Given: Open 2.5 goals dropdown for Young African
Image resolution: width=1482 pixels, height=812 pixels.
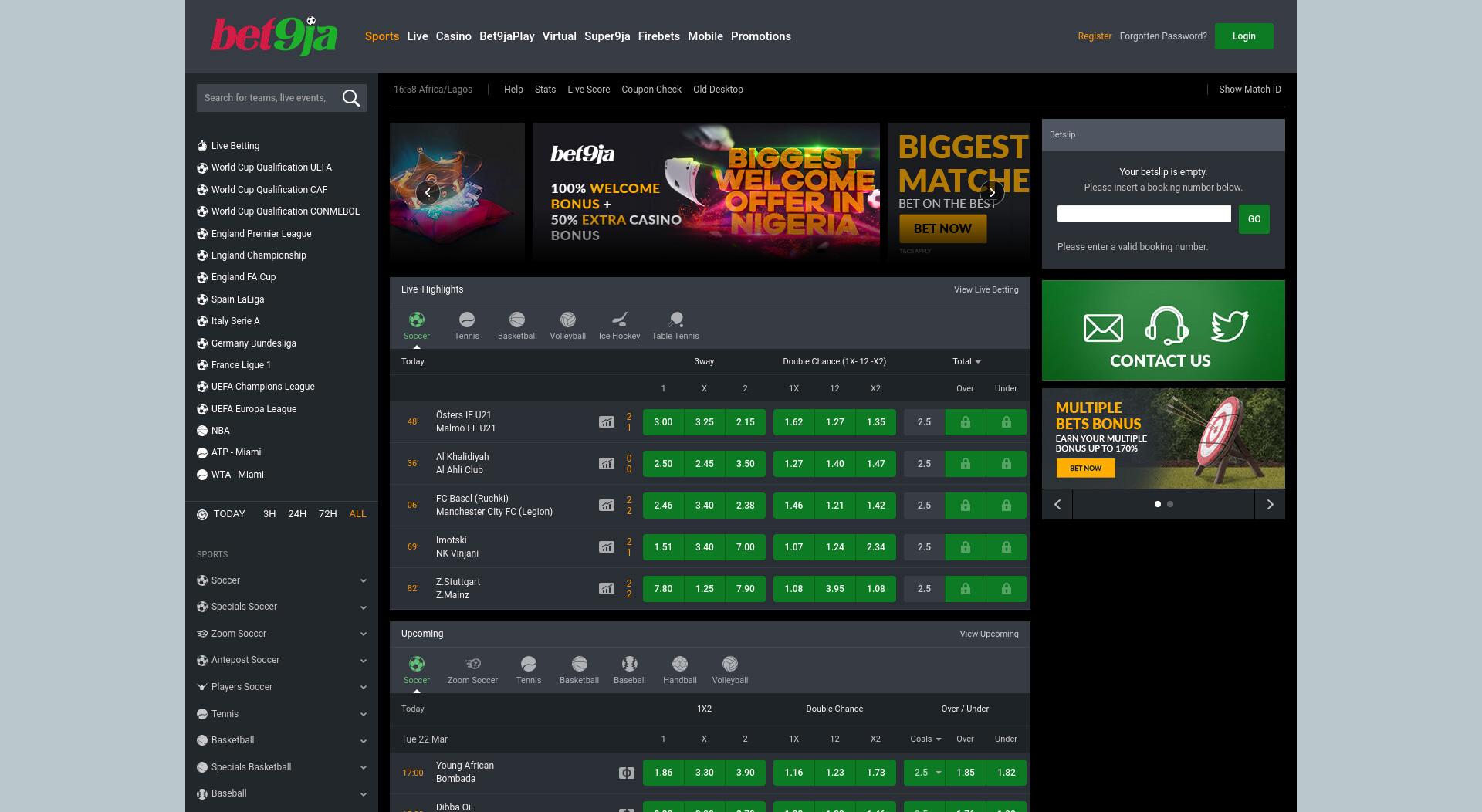Looking at the screenshot, I should click(925, 773).
